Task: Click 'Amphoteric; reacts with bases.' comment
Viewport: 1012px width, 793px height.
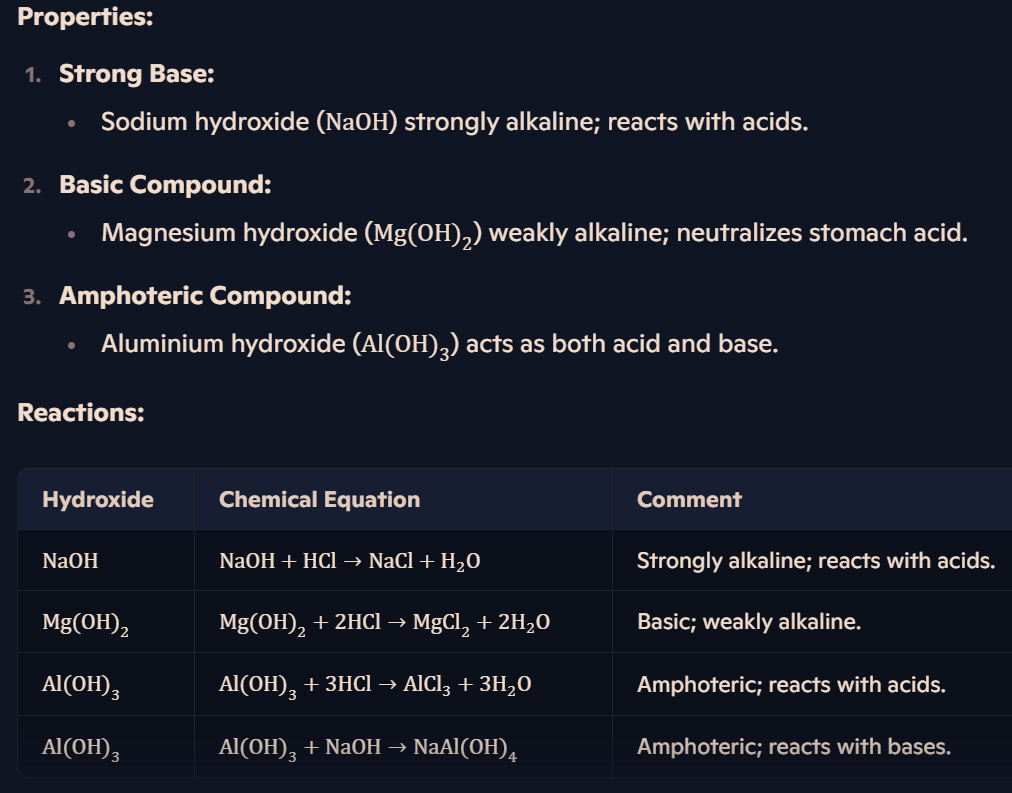Action: 794,747
